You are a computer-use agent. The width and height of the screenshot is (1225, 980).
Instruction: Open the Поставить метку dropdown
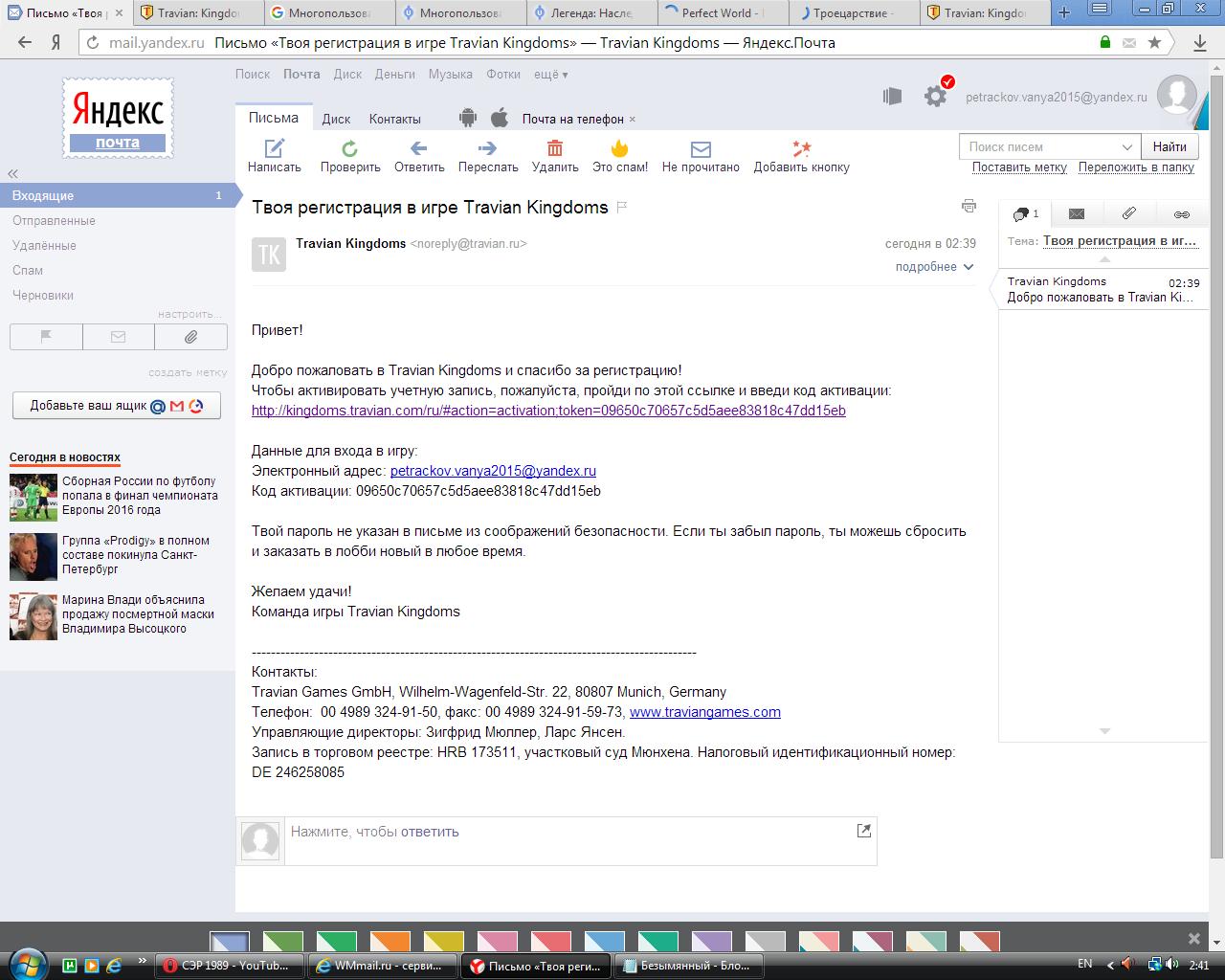(1019, 167)
